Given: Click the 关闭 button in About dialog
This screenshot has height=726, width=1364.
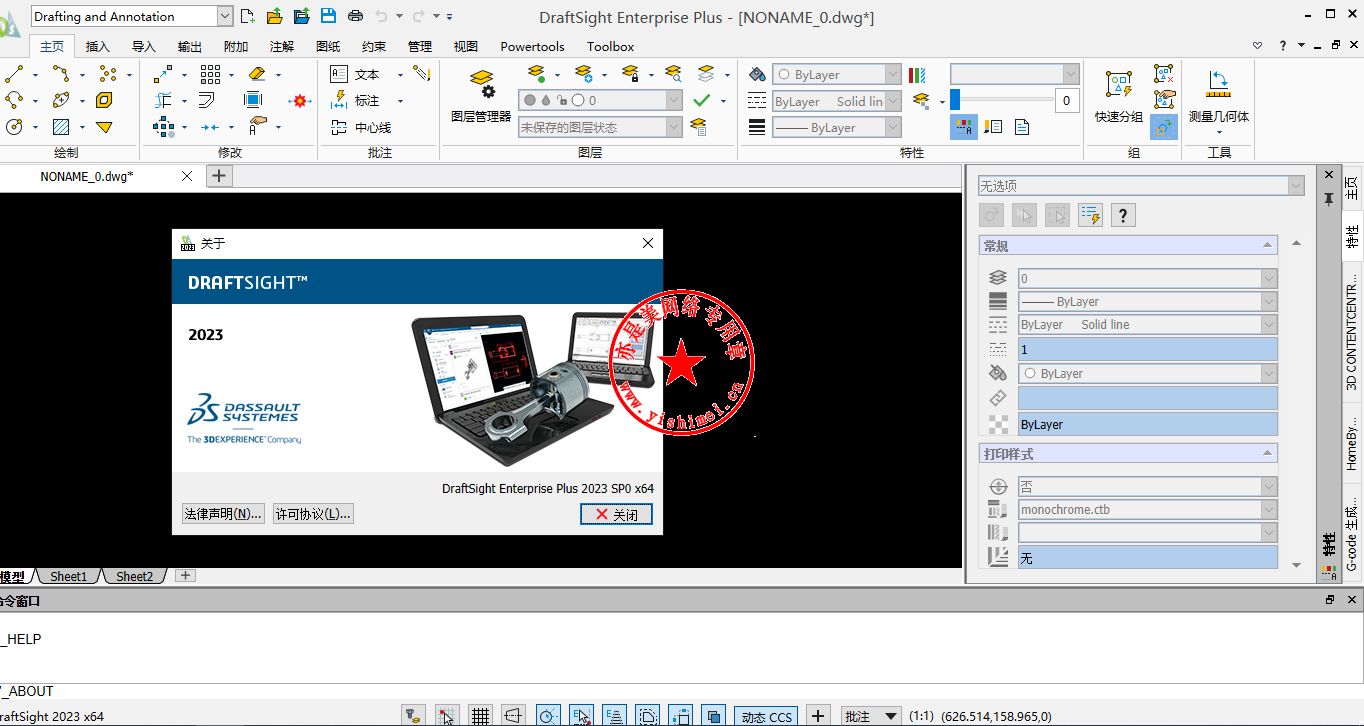Looking at the screenshot, I should pos(616,514).
